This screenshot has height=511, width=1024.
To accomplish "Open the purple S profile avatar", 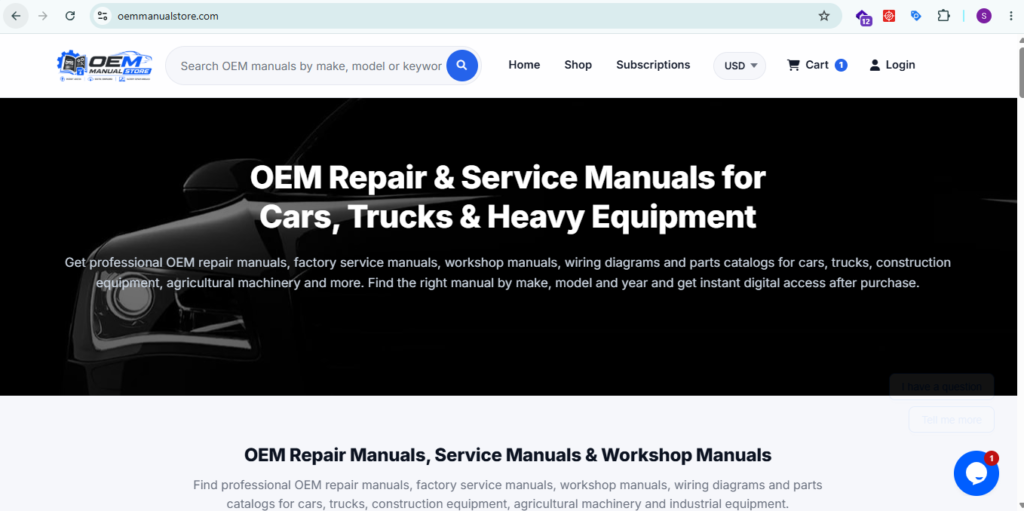I will click(984, 16).
